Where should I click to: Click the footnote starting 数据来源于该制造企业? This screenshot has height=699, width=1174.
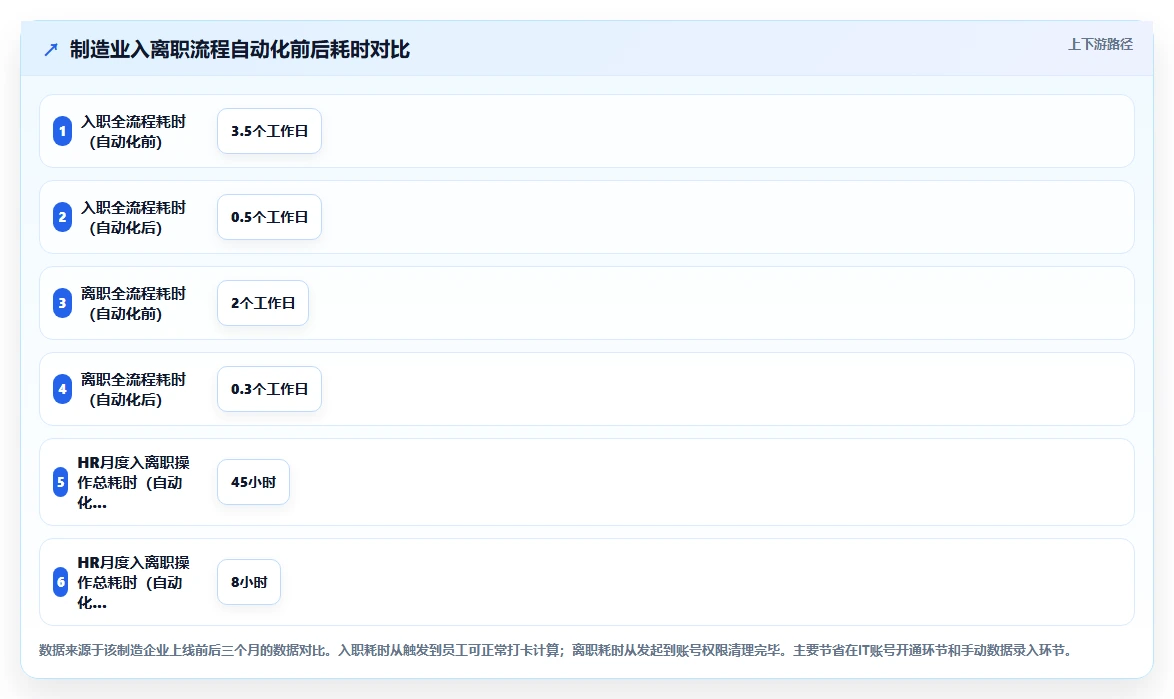(x=557, y=650)
